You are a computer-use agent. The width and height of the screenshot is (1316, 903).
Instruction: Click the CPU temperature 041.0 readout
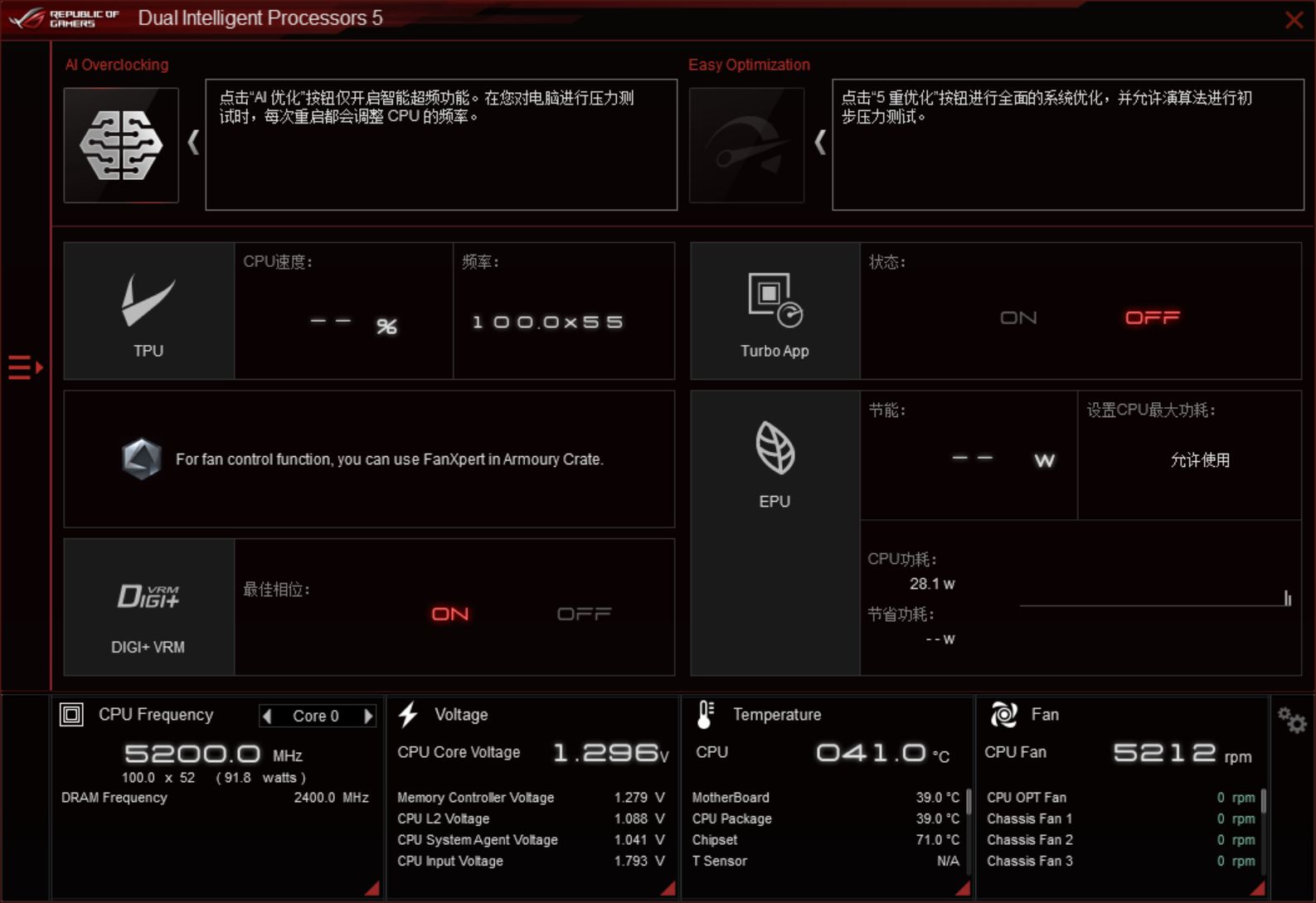click(x=883, y=753)
